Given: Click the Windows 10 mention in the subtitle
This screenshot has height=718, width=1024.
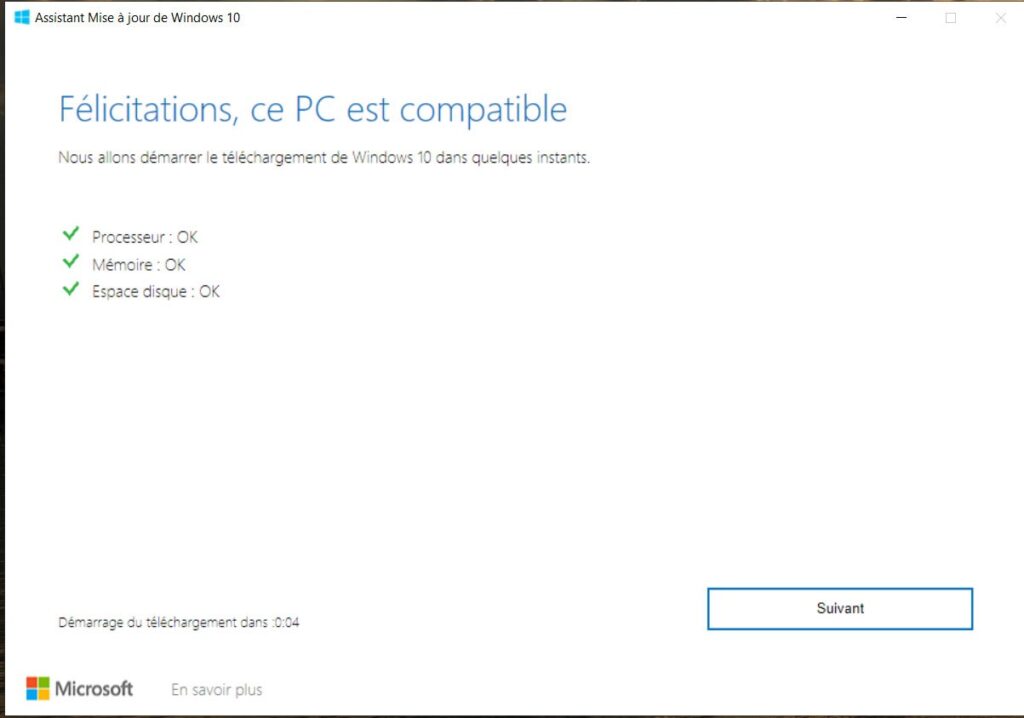Looking at the screenshot, I should coord(391,157).
